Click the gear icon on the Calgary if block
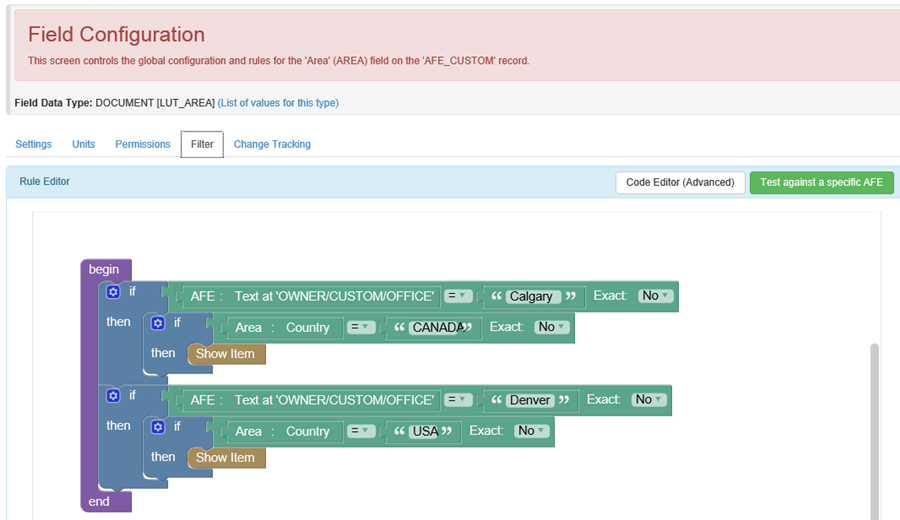 [x=113, y=292]
